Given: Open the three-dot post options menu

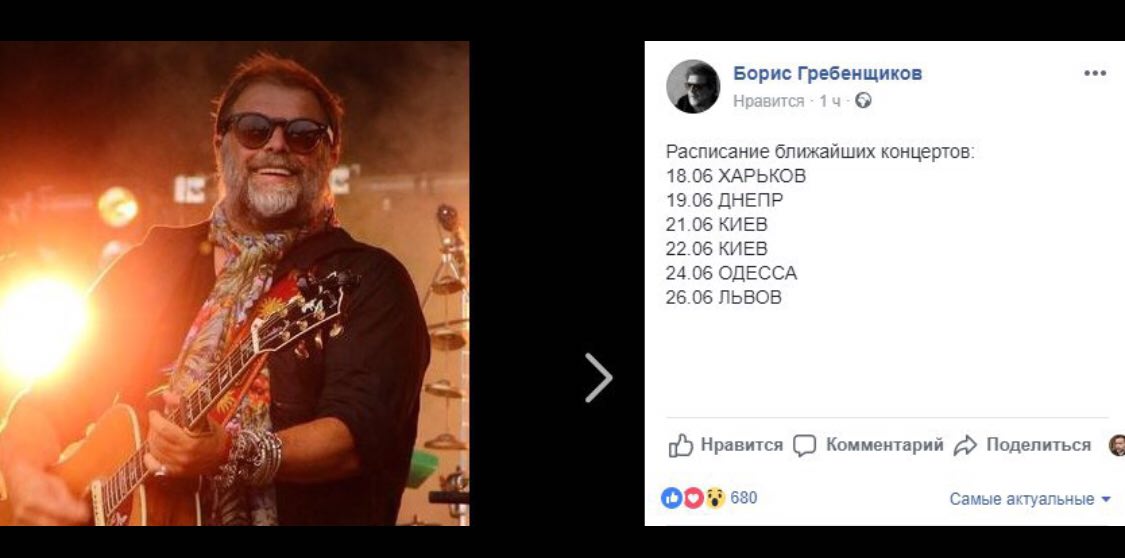Looking at the screenshot, I should click(x=1095, y=74).
